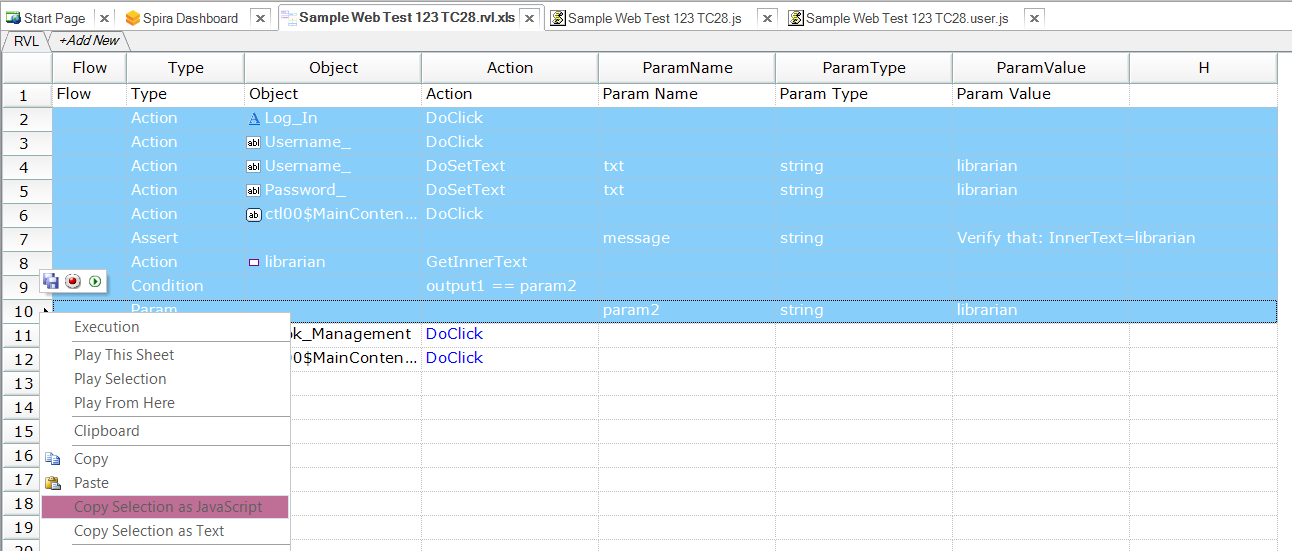Choose Play From Here menu item
This screenshot has height=551, width=1292.
pos(124,403)
